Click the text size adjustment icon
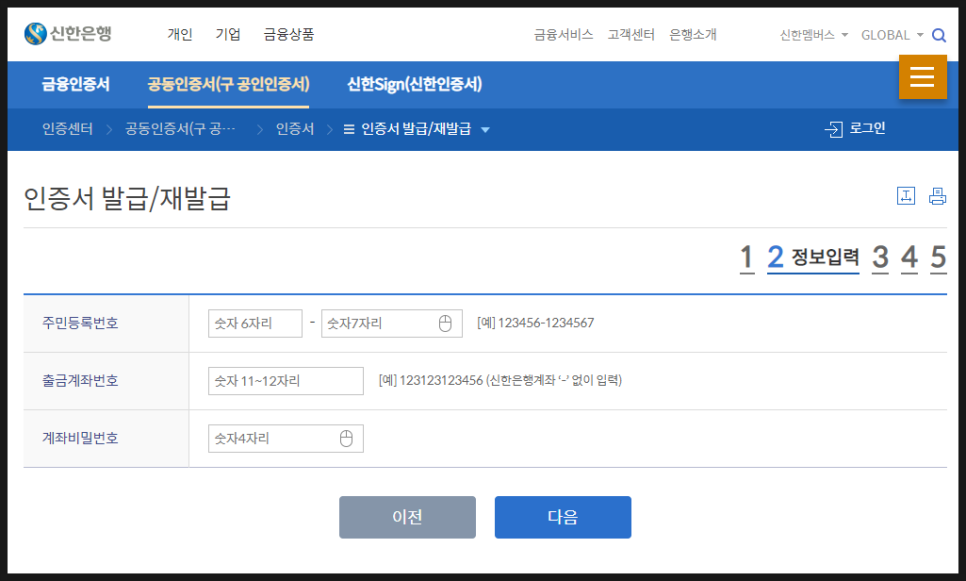Viewport: 966px width, 581px height. click(905, 196)
